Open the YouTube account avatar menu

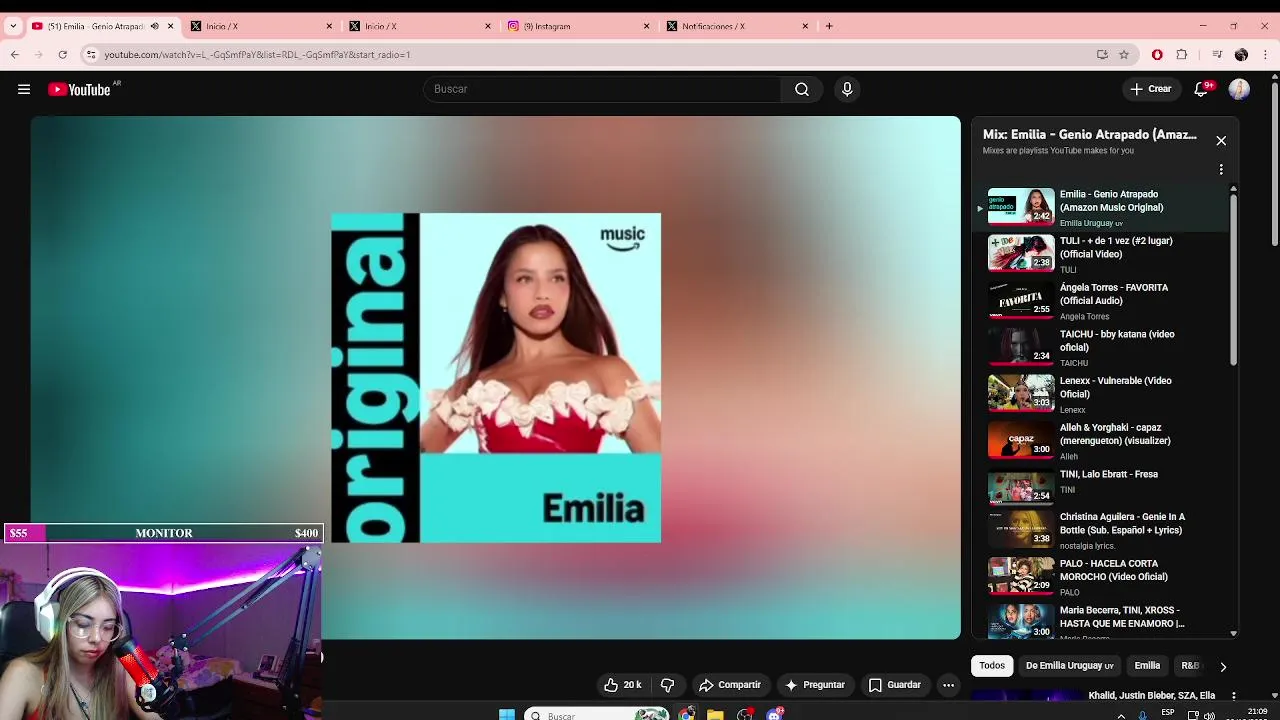[1239, 89]
